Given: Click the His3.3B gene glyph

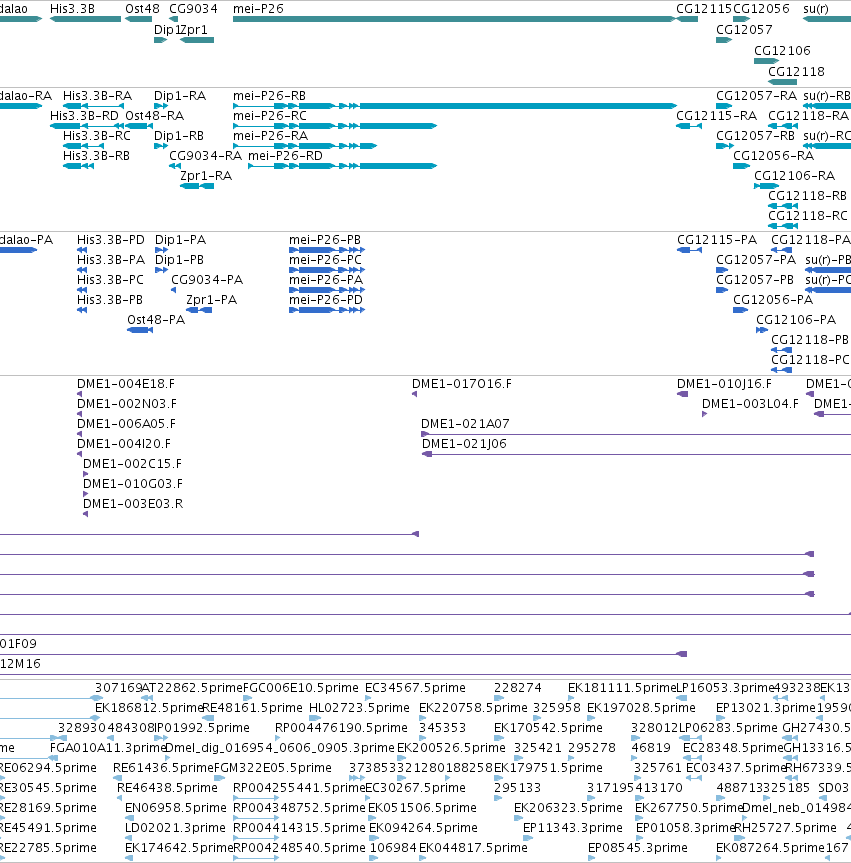Looking at the screenshot, I should click(85, 19).
